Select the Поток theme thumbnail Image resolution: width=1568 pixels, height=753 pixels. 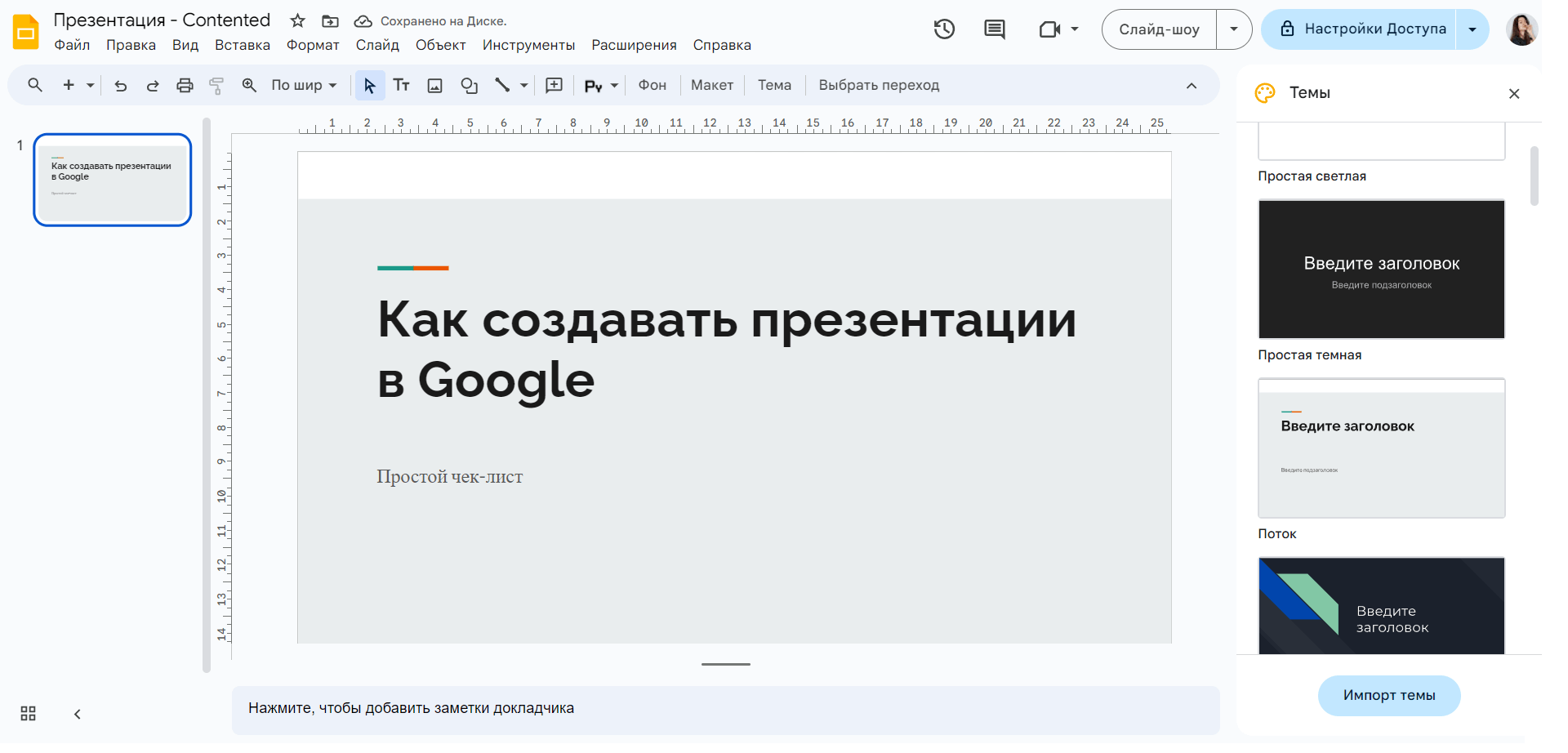tap(1382, 448)
